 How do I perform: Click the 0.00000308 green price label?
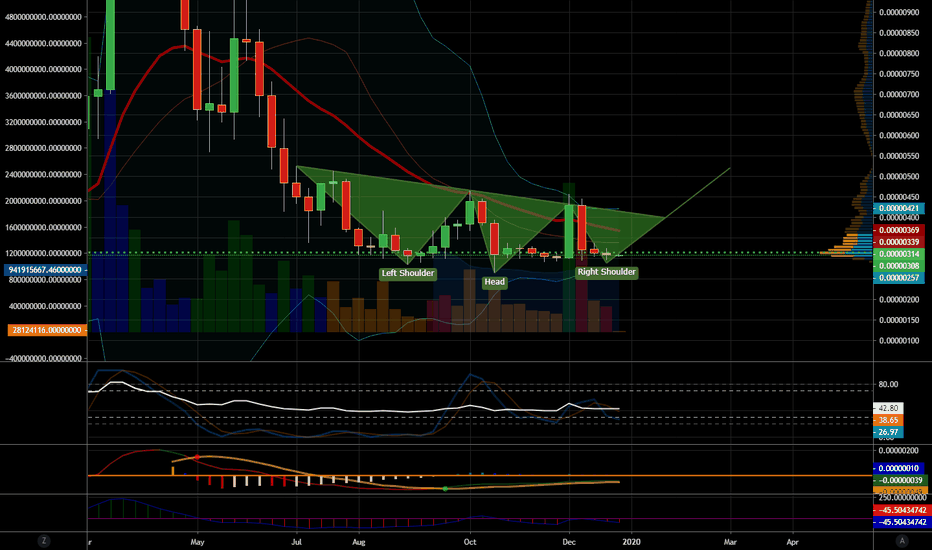pyautogui.click(x=899, y=266)
